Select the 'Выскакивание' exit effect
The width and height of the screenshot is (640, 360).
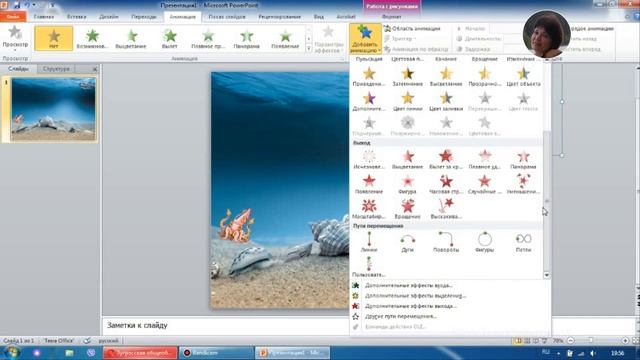pyautogui.click(x=446, y=209)
